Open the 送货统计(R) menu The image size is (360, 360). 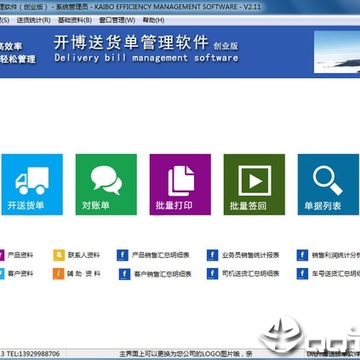(x=34, y=20)
